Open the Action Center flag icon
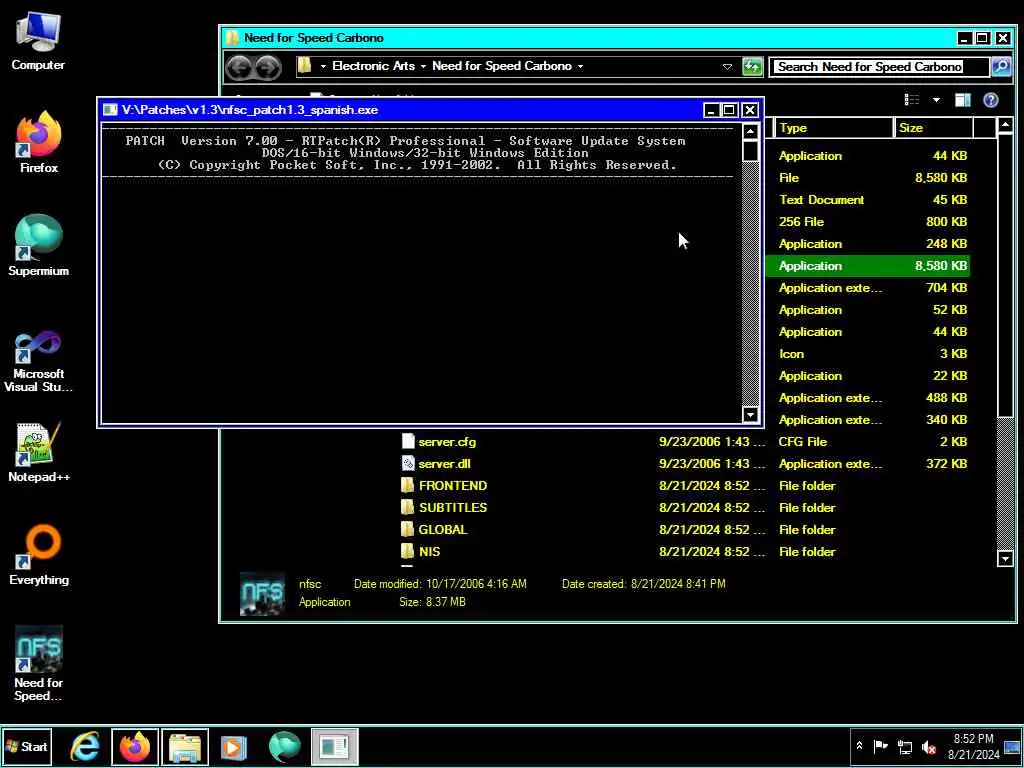Screen dimensions: 1024x768 [880, 746]
